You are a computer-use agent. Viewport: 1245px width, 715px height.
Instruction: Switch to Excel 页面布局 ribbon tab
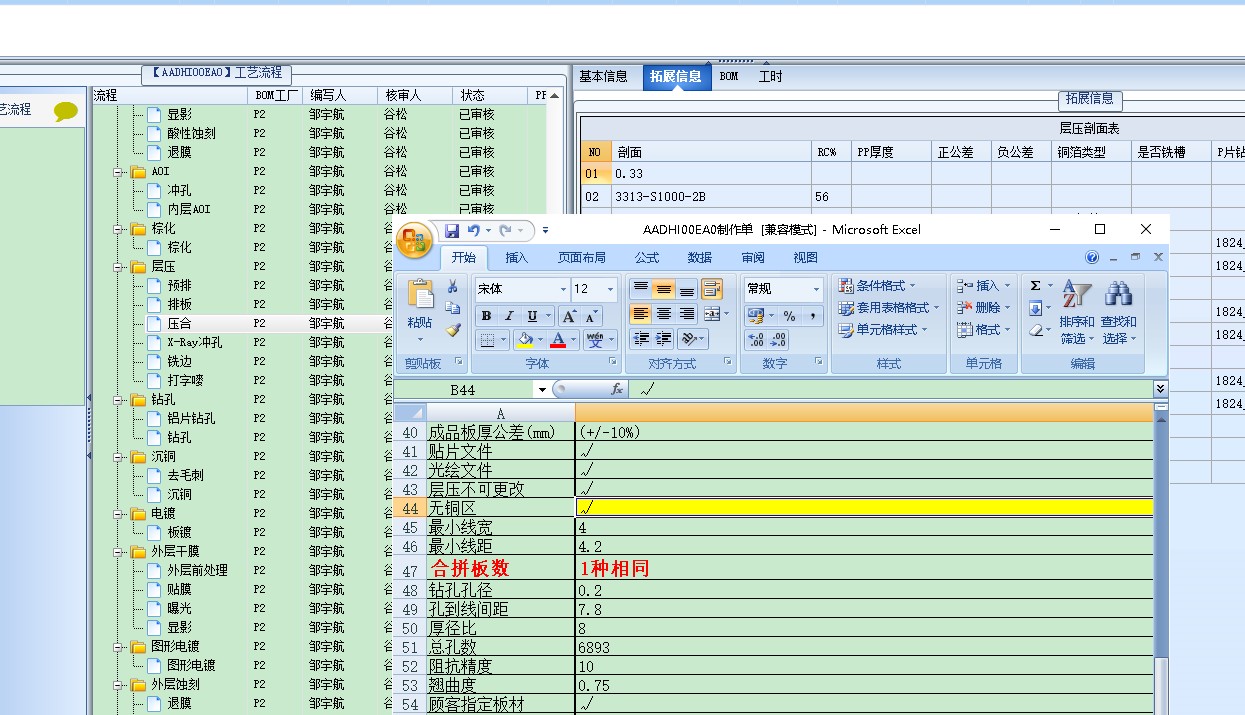pos(582,258)
